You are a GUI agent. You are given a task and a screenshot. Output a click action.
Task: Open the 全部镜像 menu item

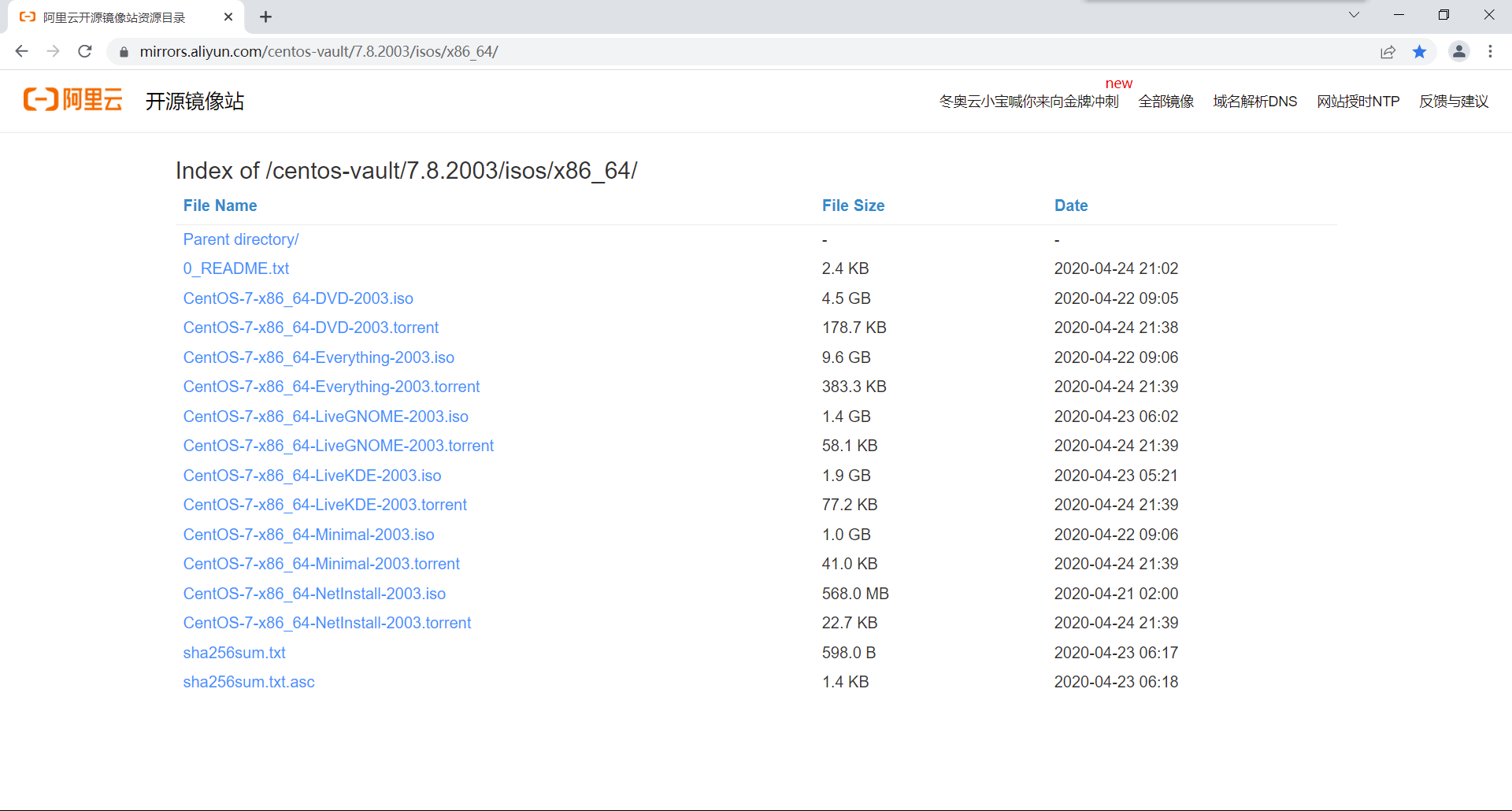click(1165, 101)
